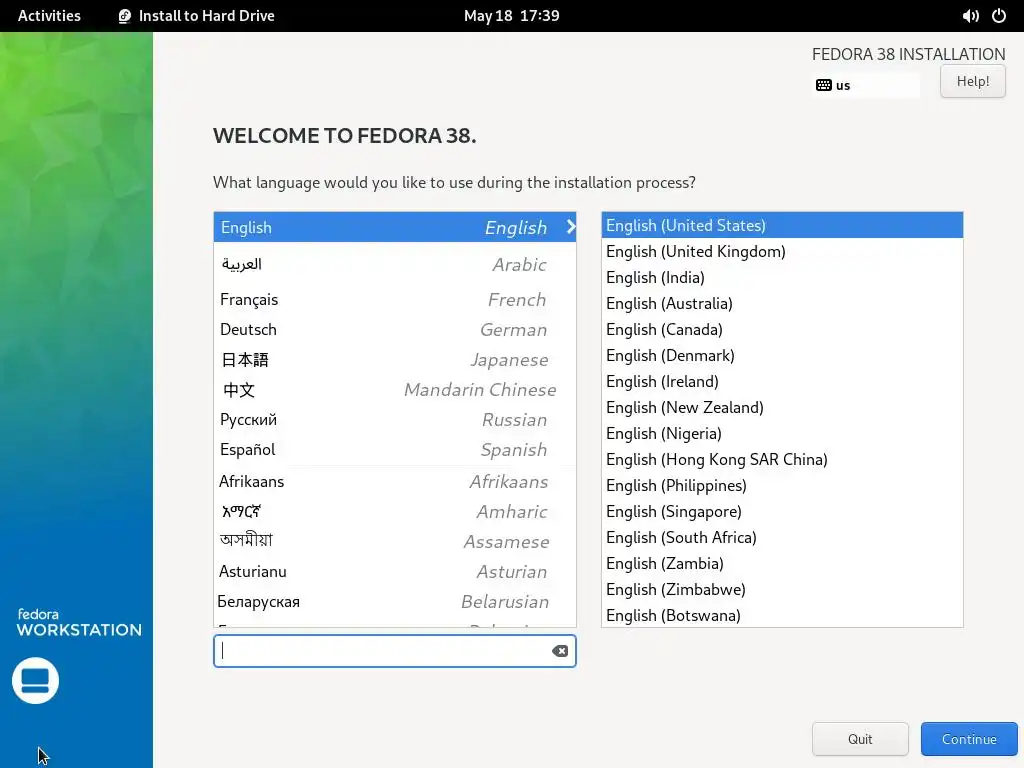
Task: Open the clock showing May 18 17:39
Action: (x=511, y=16)
